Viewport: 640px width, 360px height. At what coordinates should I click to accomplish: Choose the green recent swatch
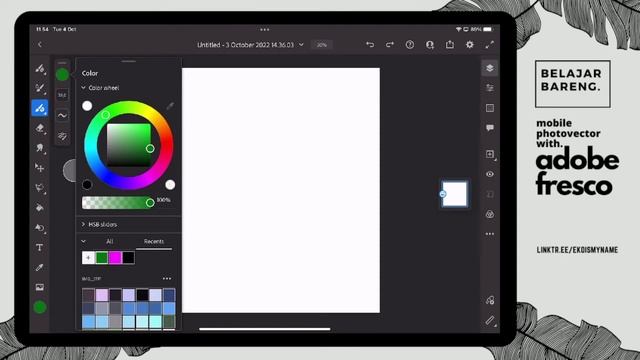click(102, 258)
